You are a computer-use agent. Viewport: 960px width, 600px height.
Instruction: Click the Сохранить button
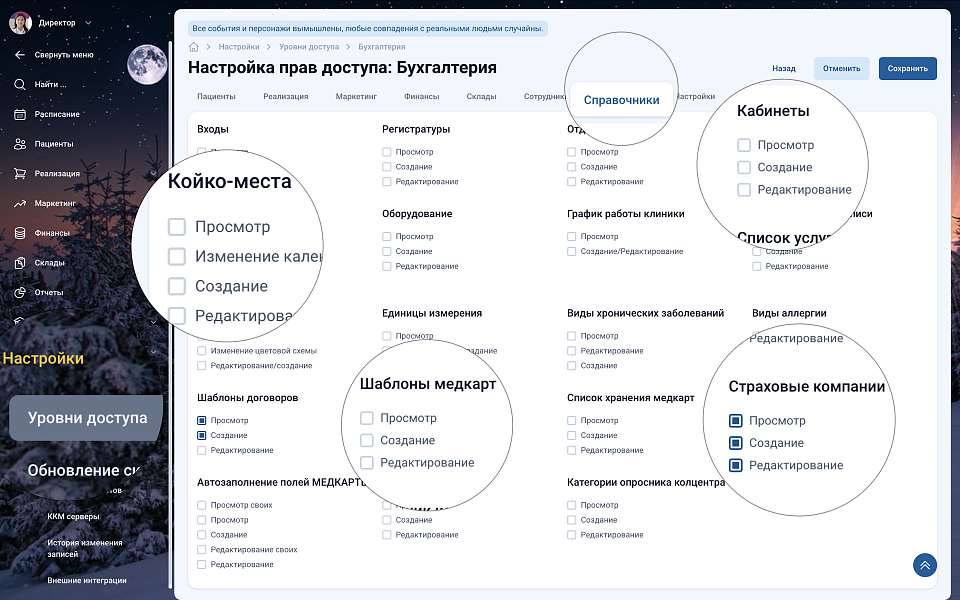[907, 69]
